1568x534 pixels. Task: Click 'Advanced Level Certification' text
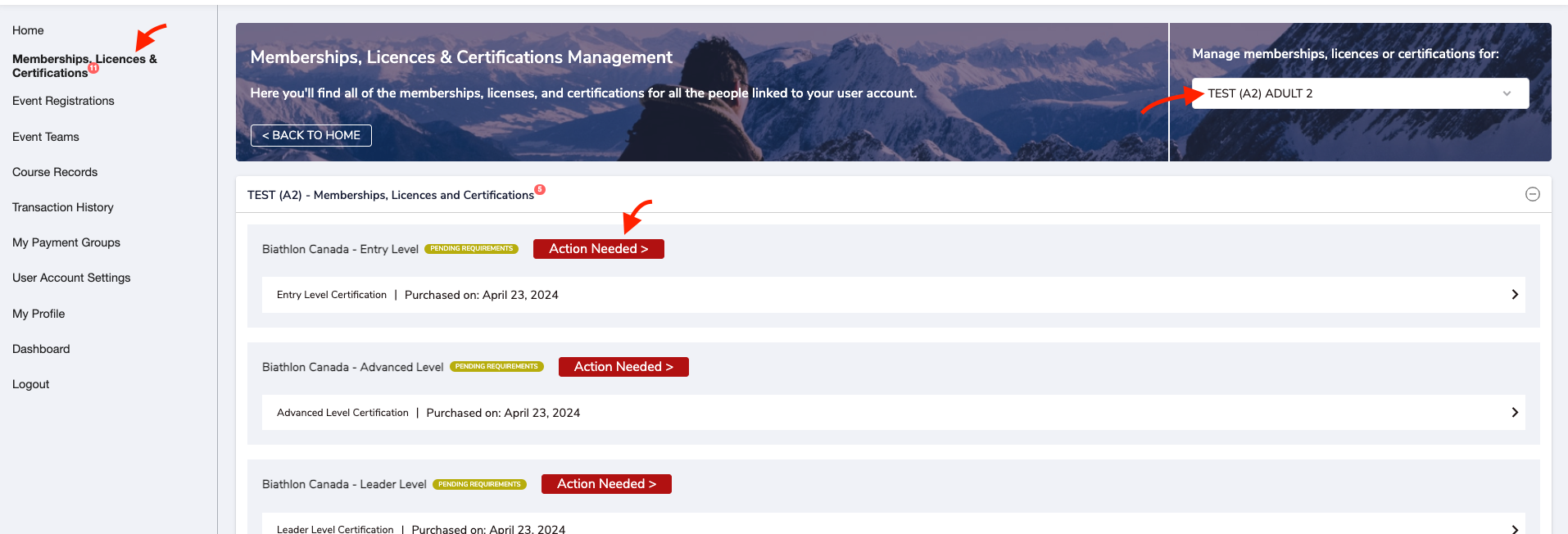[342, 413]
